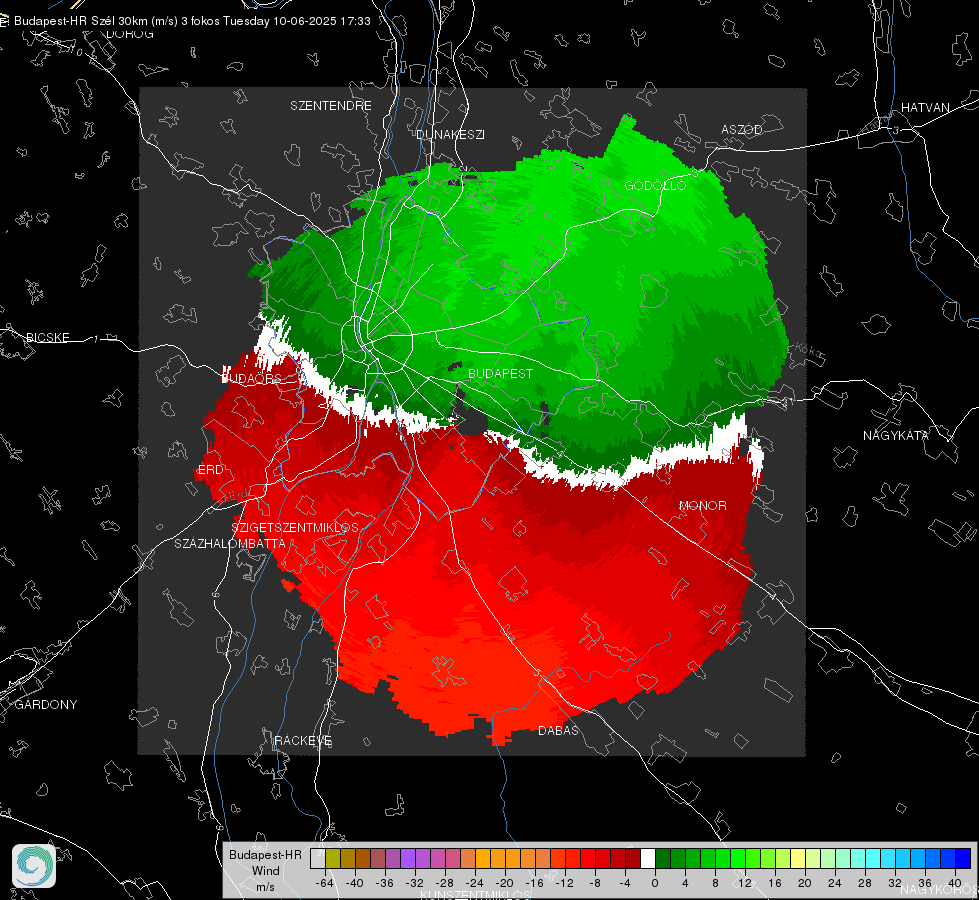
Task: Click the swirl logo icon bottom-left
Action: tap(34, 866)
